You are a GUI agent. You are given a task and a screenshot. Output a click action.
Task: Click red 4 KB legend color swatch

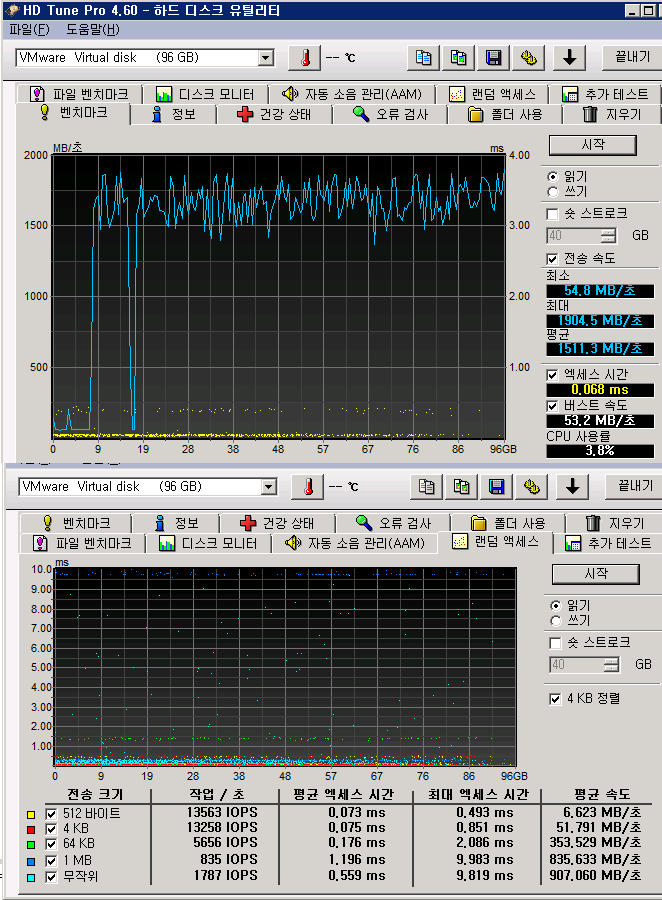coord(31,830)
